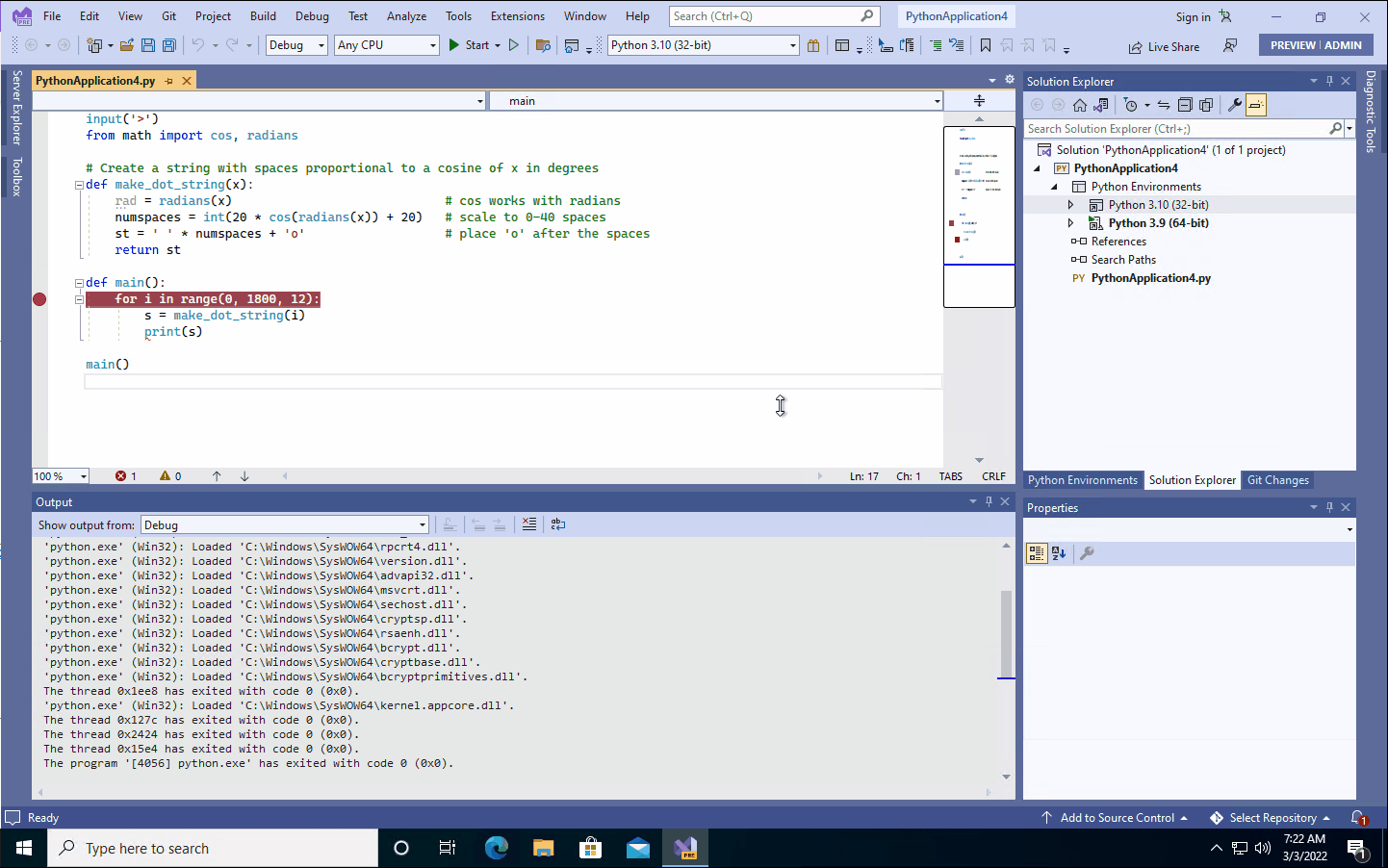Click the Save All icon in the toolbar
This screenshot has width=1388, height=868.
168,45
